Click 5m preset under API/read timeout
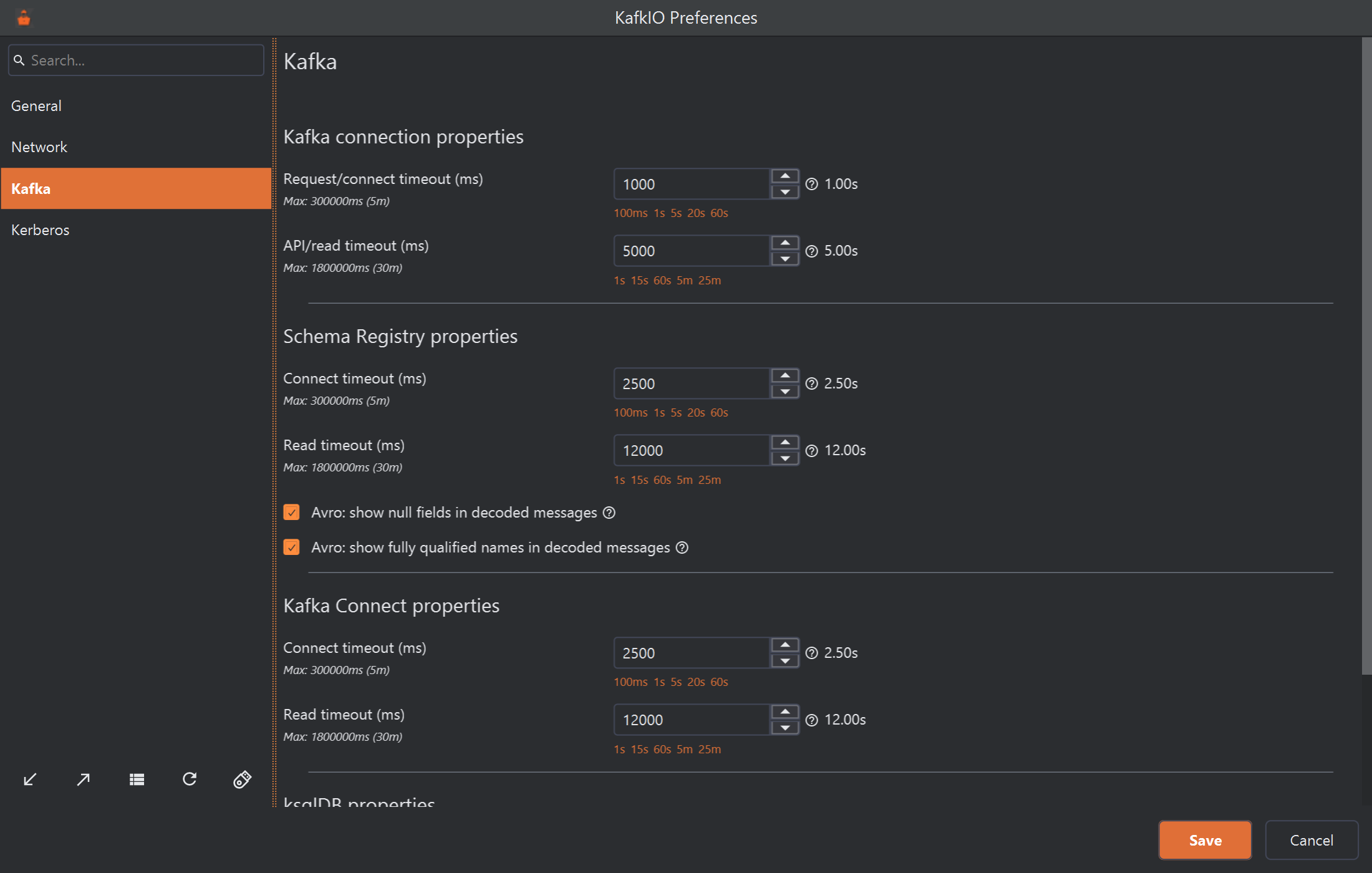Screen dimensions: 1372x873 (x=685, y=281)
